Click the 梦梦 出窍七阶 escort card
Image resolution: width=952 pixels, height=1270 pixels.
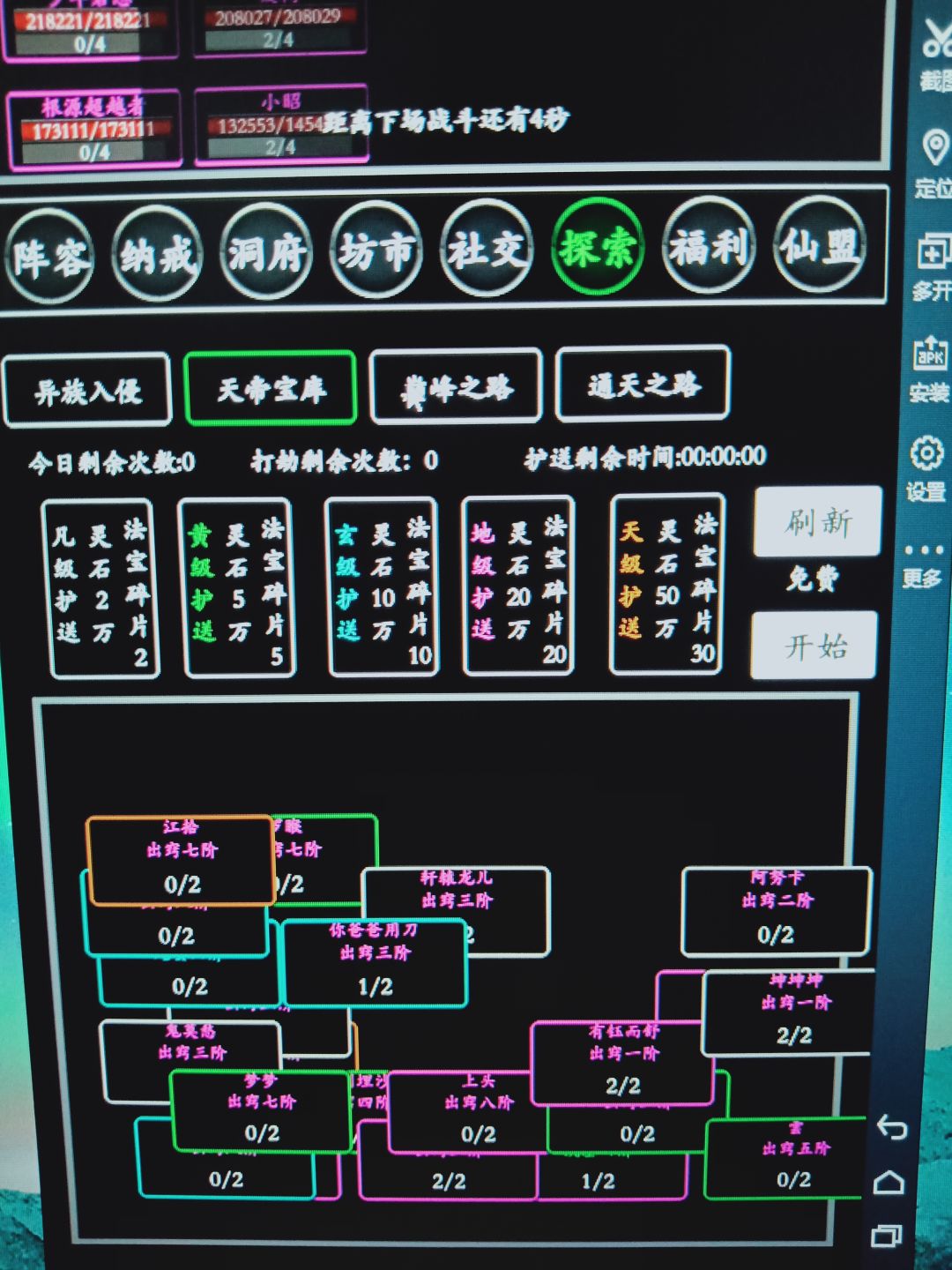click(261, 1110)
